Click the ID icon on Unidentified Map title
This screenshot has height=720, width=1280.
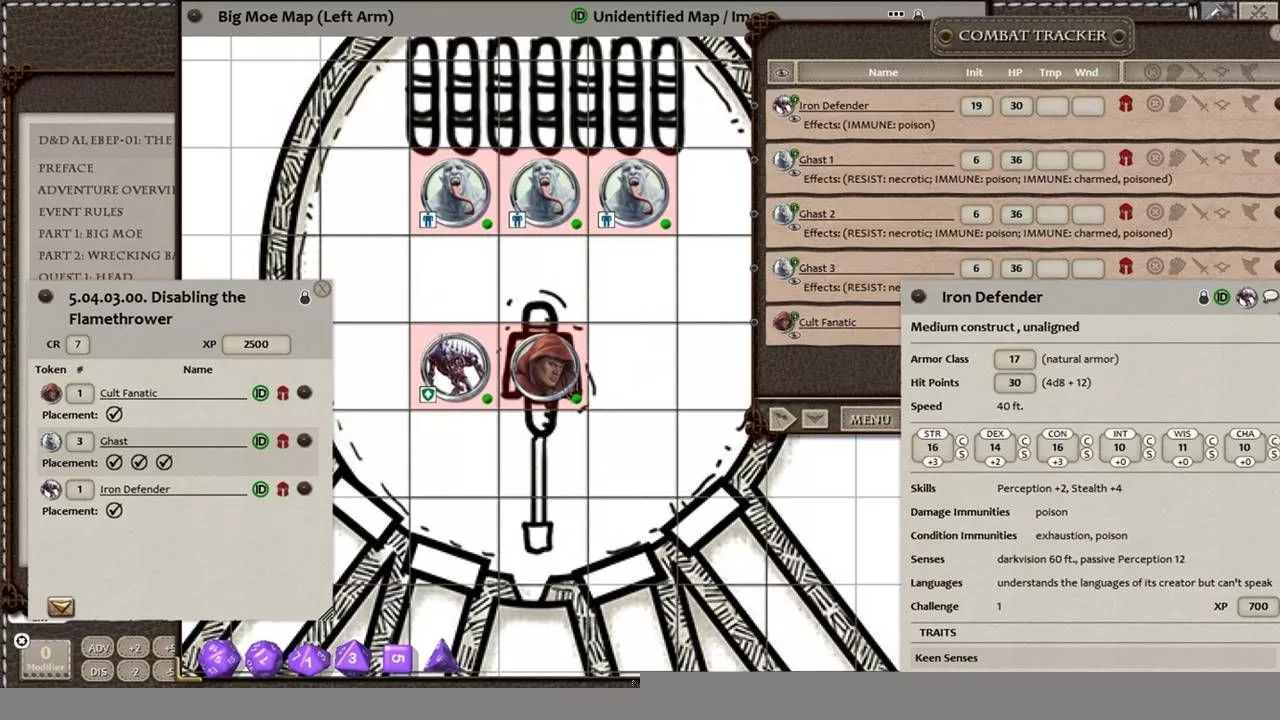(x=579, y=16)
